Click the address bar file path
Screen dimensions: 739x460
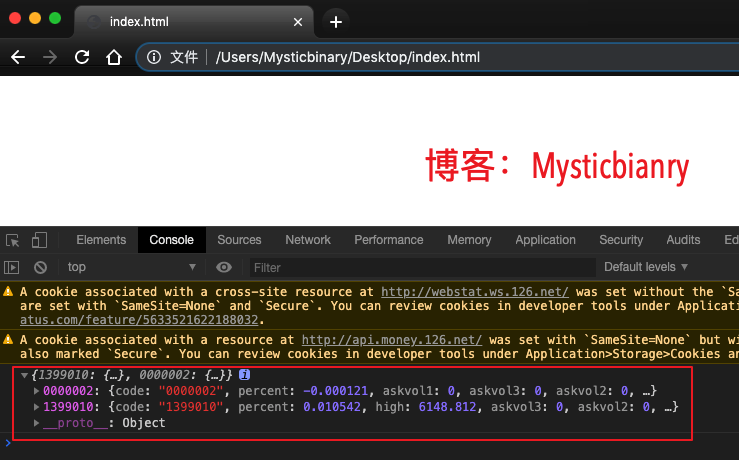pyautogui.click(x=348, y=57)
